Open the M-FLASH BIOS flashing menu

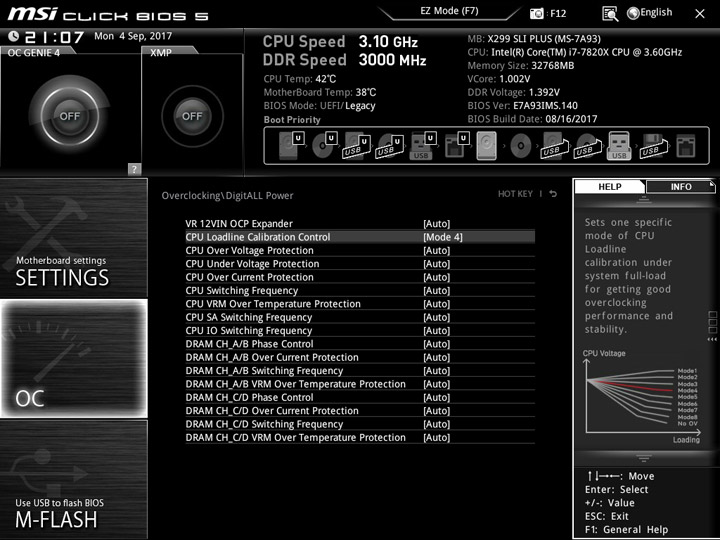click(x=74, y=479)
